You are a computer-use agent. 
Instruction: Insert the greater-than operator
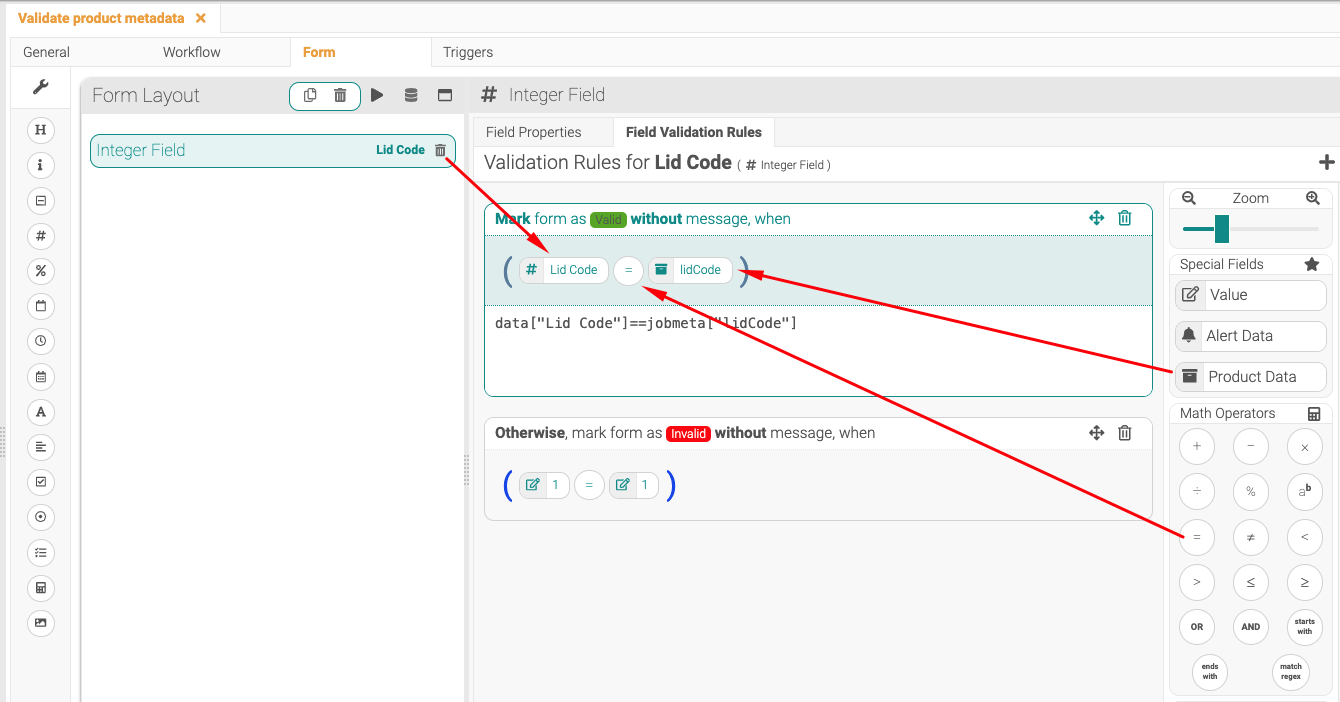1197,582
